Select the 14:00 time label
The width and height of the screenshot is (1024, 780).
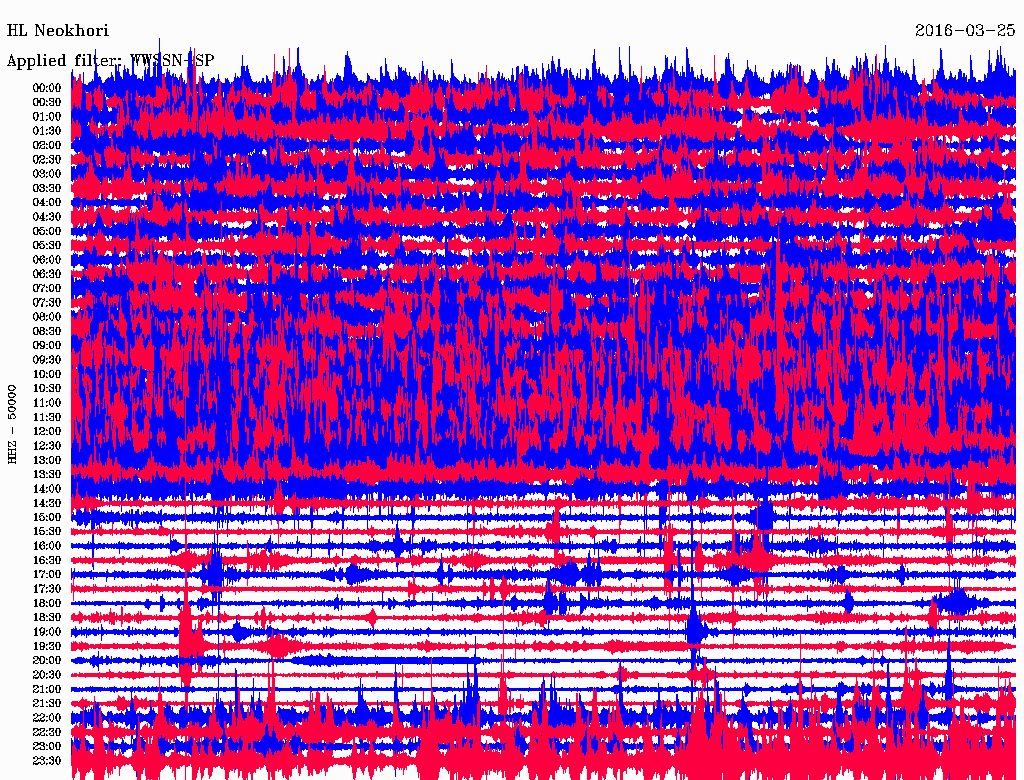coord(47,489)
